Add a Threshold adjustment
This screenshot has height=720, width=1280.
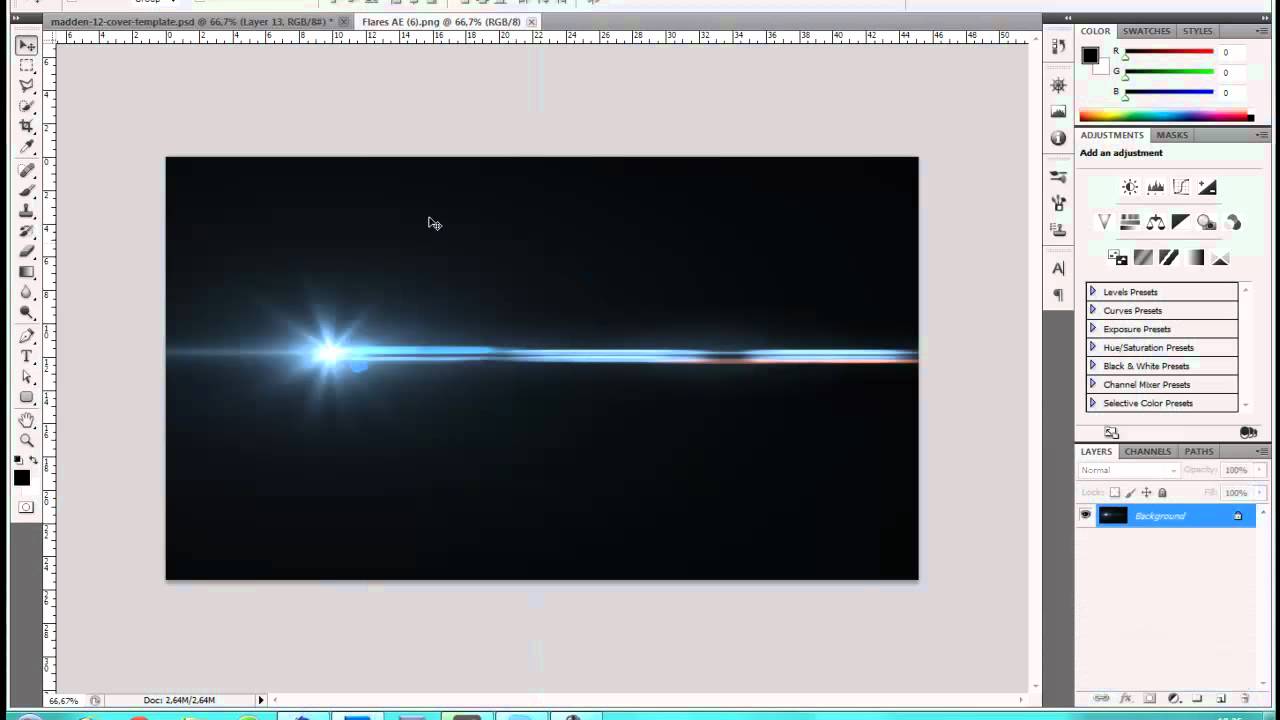(x=1169, y=258)
